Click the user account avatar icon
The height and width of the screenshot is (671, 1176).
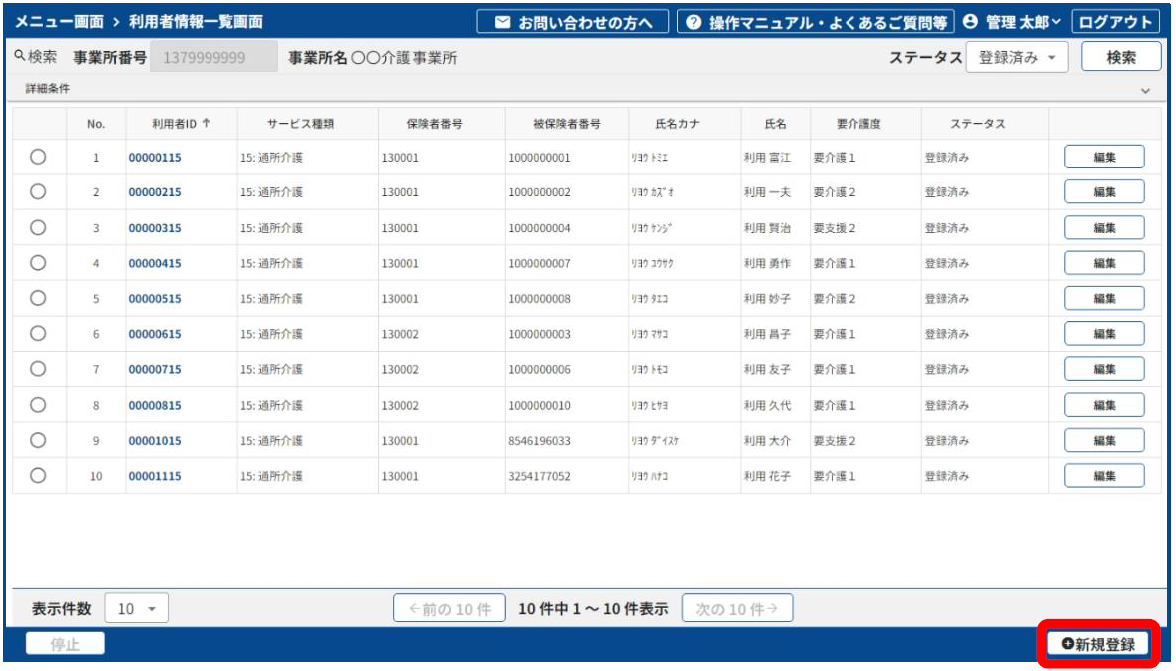pyautogui.click(x=970, y=22)
